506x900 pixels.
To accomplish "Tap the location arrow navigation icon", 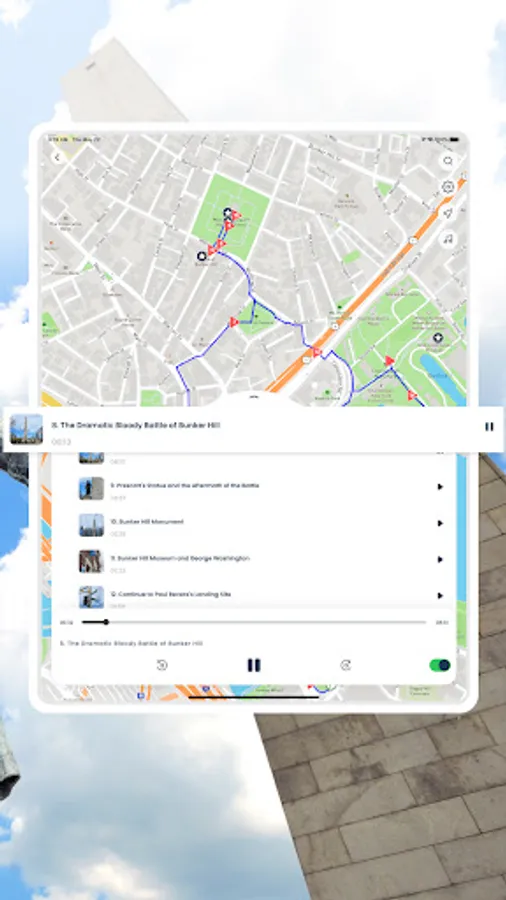I will pos(447,214).
